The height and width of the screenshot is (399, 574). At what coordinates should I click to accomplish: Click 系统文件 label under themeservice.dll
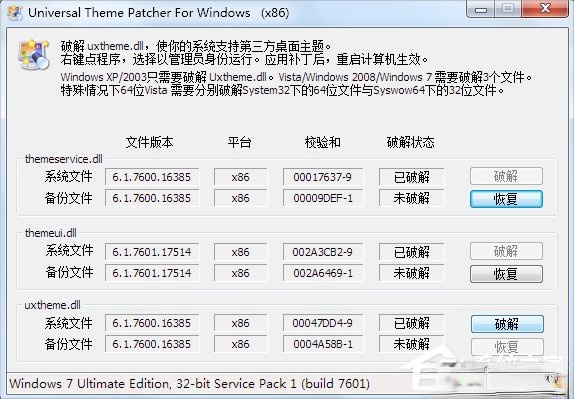(68, 176)
